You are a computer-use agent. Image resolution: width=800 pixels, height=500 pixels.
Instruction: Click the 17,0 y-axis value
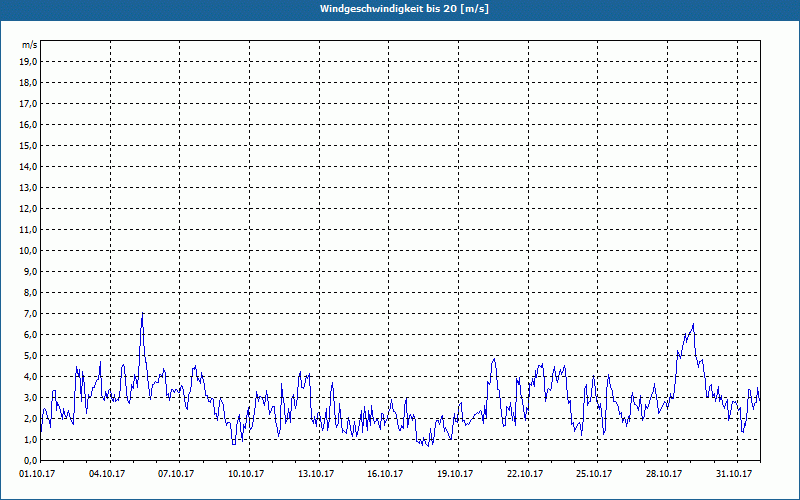pos(29,104)
